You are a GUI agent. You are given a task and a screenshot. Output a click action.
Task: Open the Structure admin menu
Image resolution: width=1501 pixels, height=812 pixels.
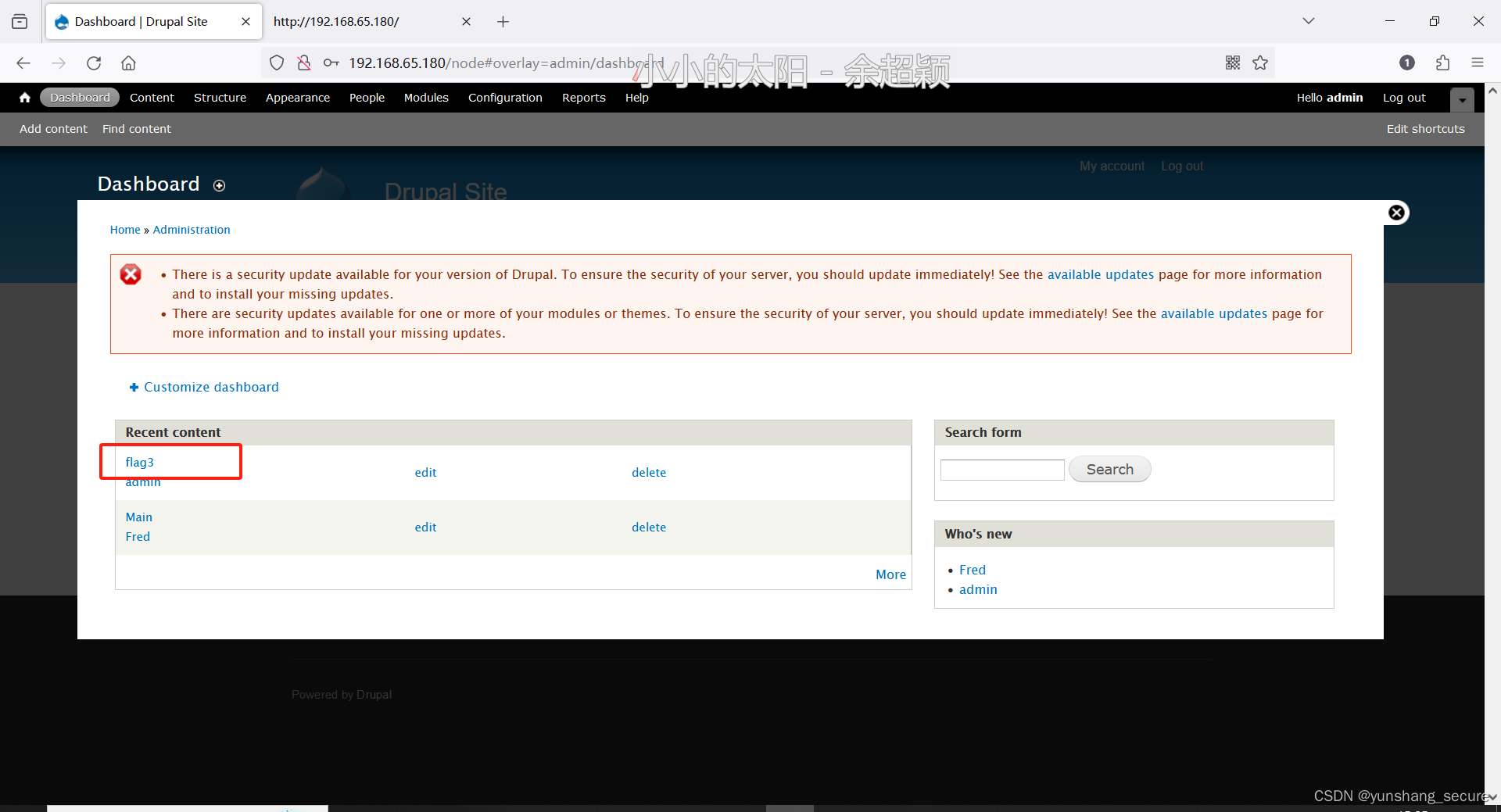[x=220, y=98]
